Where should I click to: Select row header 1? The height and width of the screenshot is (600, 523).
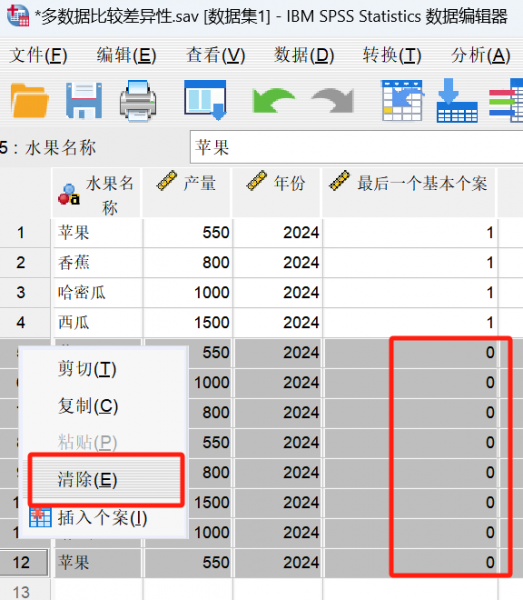point(25,233)
